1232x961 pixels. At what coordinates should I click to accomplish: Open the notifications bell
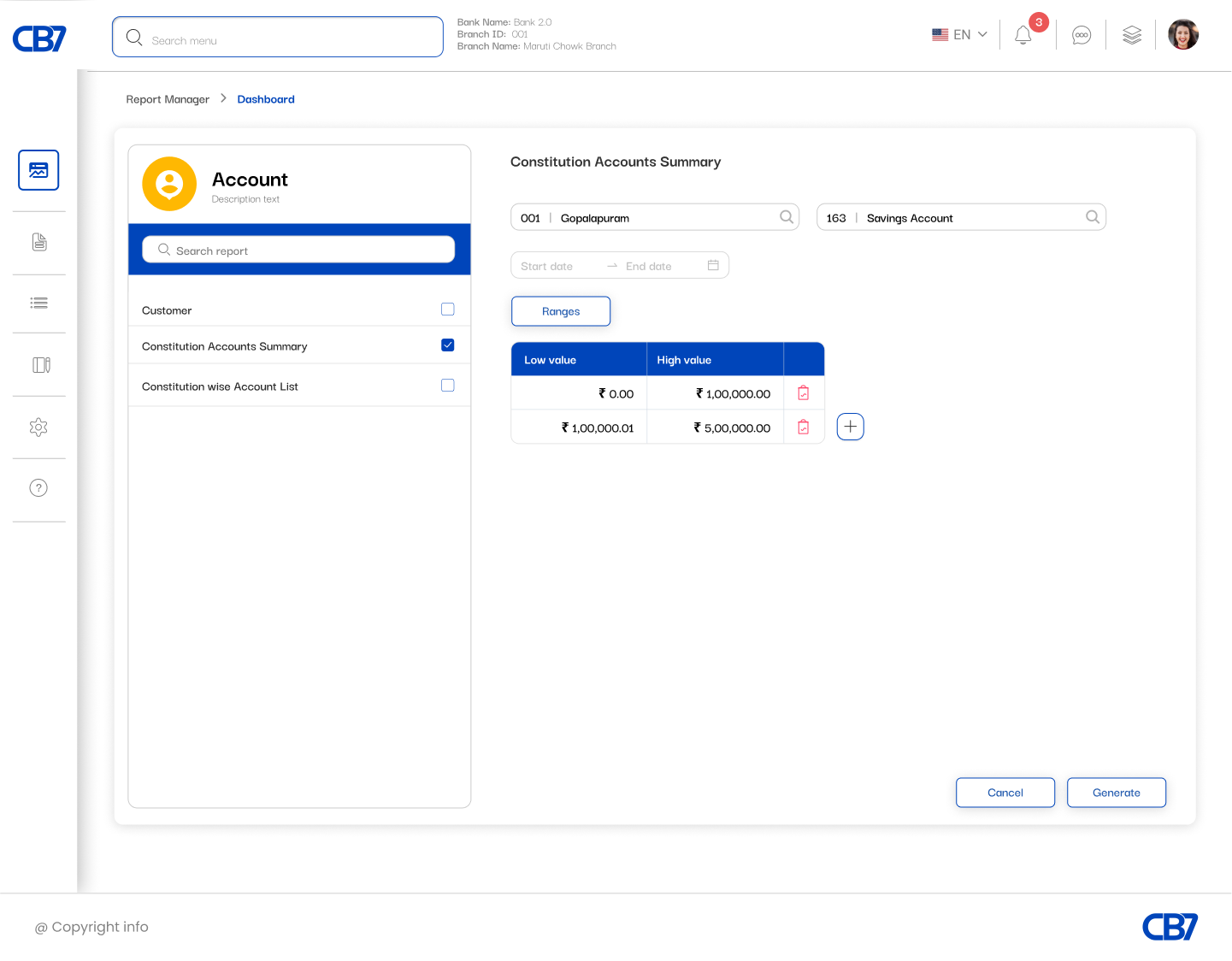tap(1023, 35)
